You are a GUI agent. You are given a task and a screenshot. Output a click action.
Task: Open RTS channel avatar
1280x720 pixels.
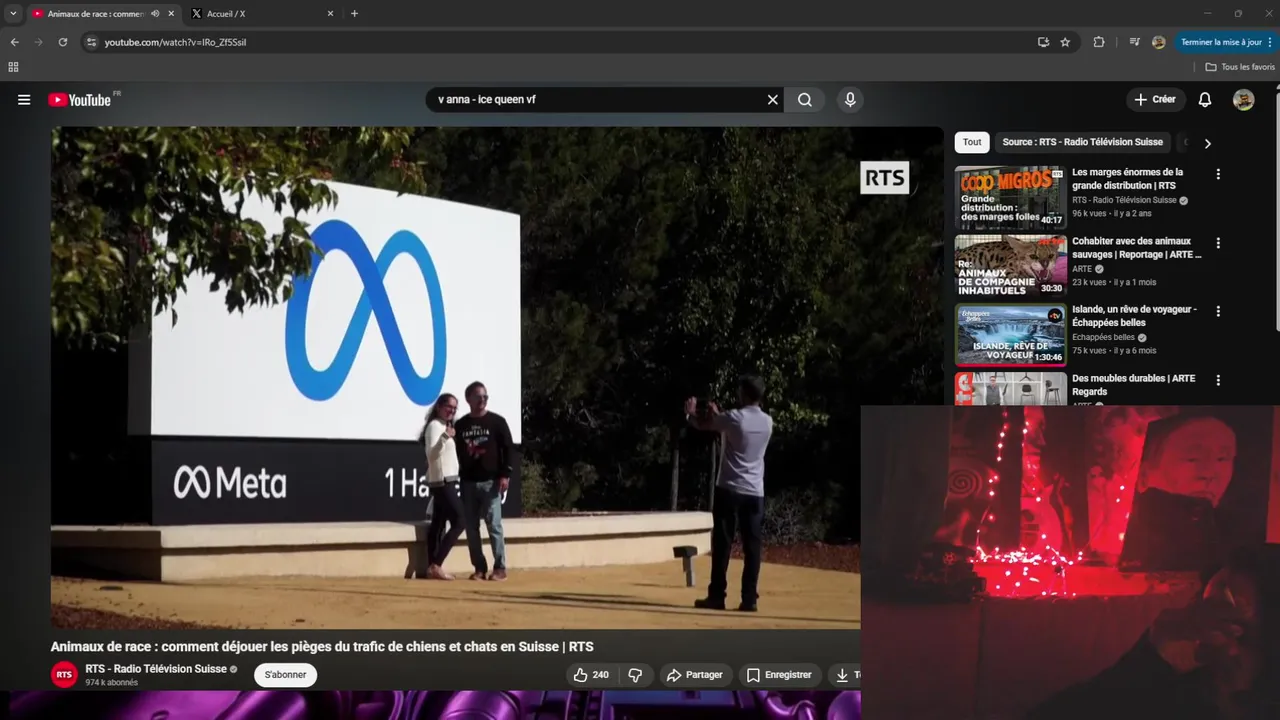pyautogui.click(x=64, y=675)
